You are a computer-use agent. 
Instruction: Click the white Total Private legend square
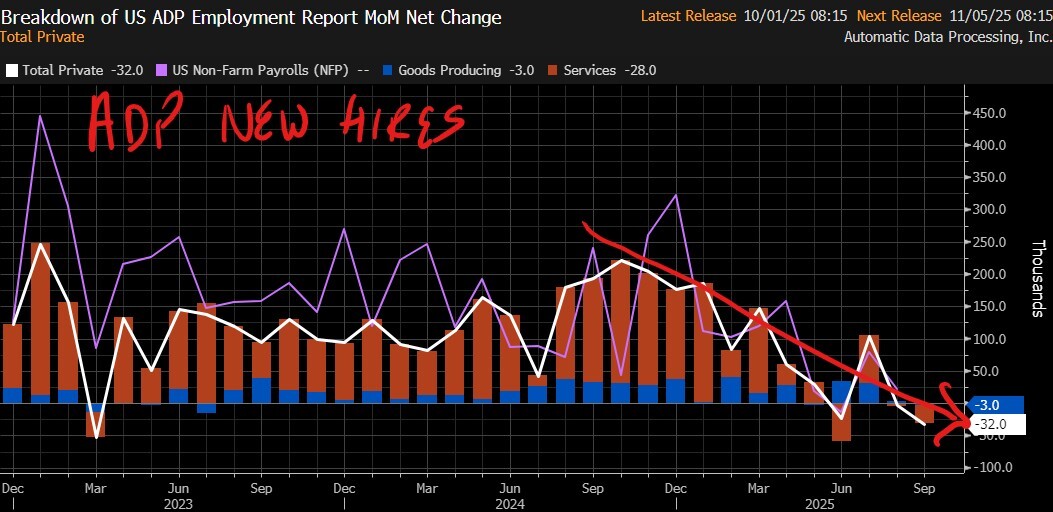coord(12,71)
